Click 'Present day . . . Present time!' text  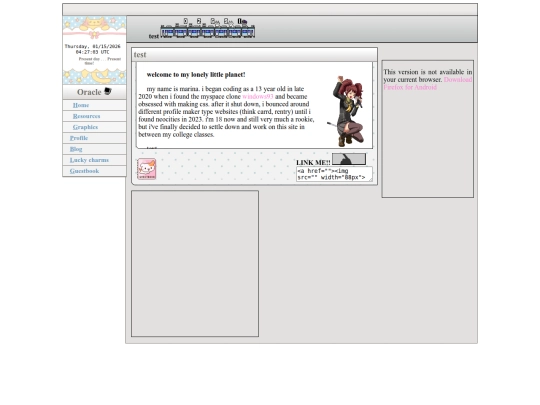tap(100, 61)
